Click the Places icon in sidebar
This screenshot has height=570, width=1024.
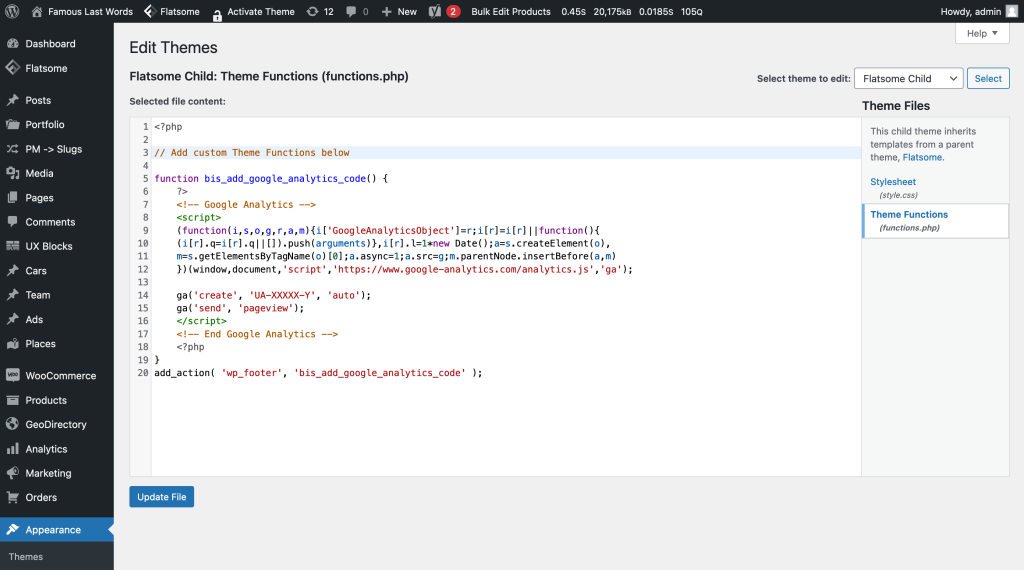(12, 343)
